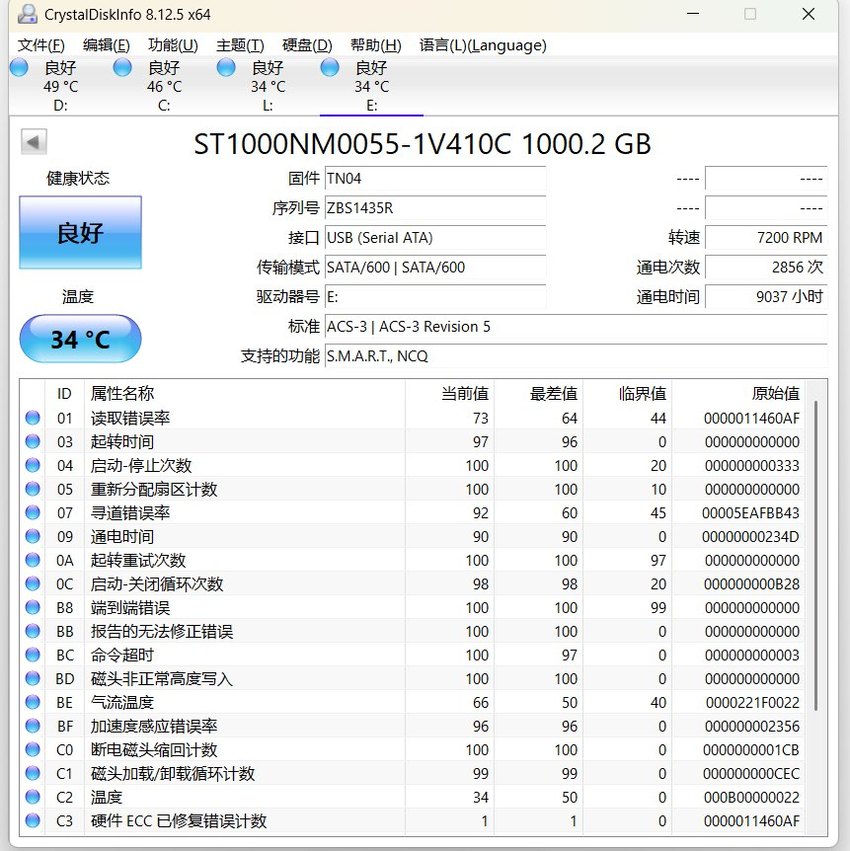The height and width of the screenshot is (851, 850).
Task: Click the 属性名称 column header
Action: tap(245, 393)
